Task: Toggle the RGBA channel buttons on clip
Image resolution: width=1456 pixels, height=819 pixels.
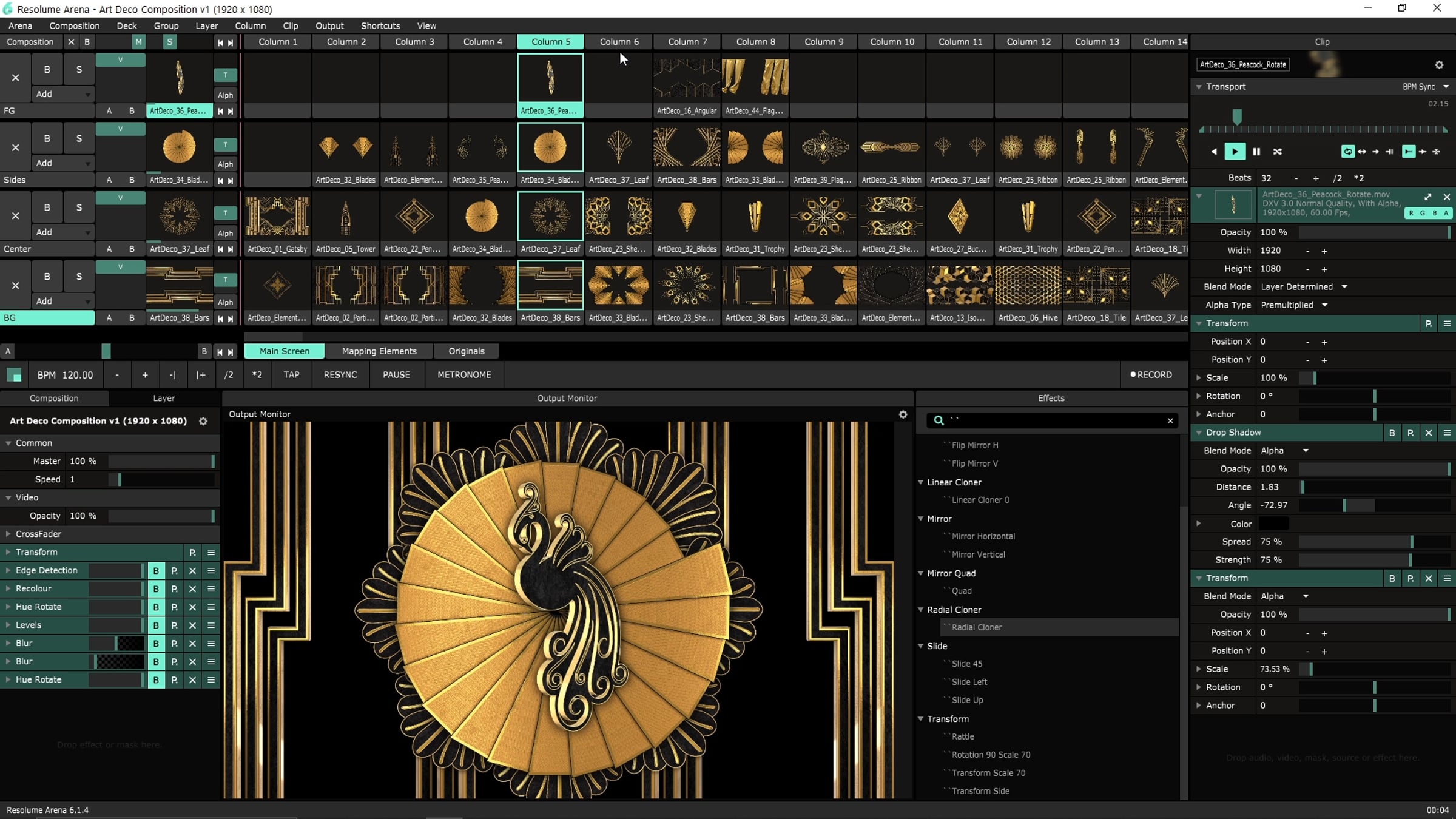Action: tap(1429, 213)
